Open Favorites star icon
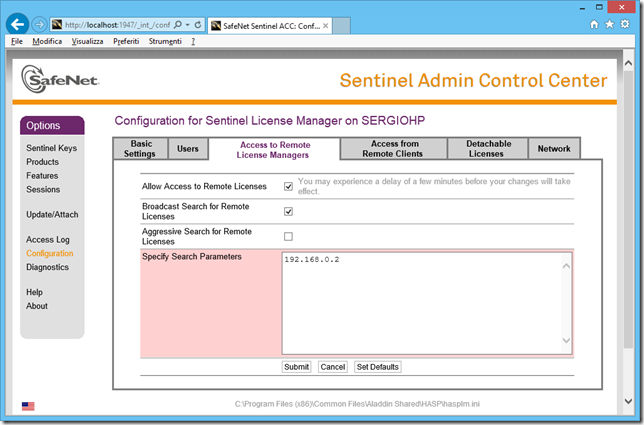 point(610,24)
